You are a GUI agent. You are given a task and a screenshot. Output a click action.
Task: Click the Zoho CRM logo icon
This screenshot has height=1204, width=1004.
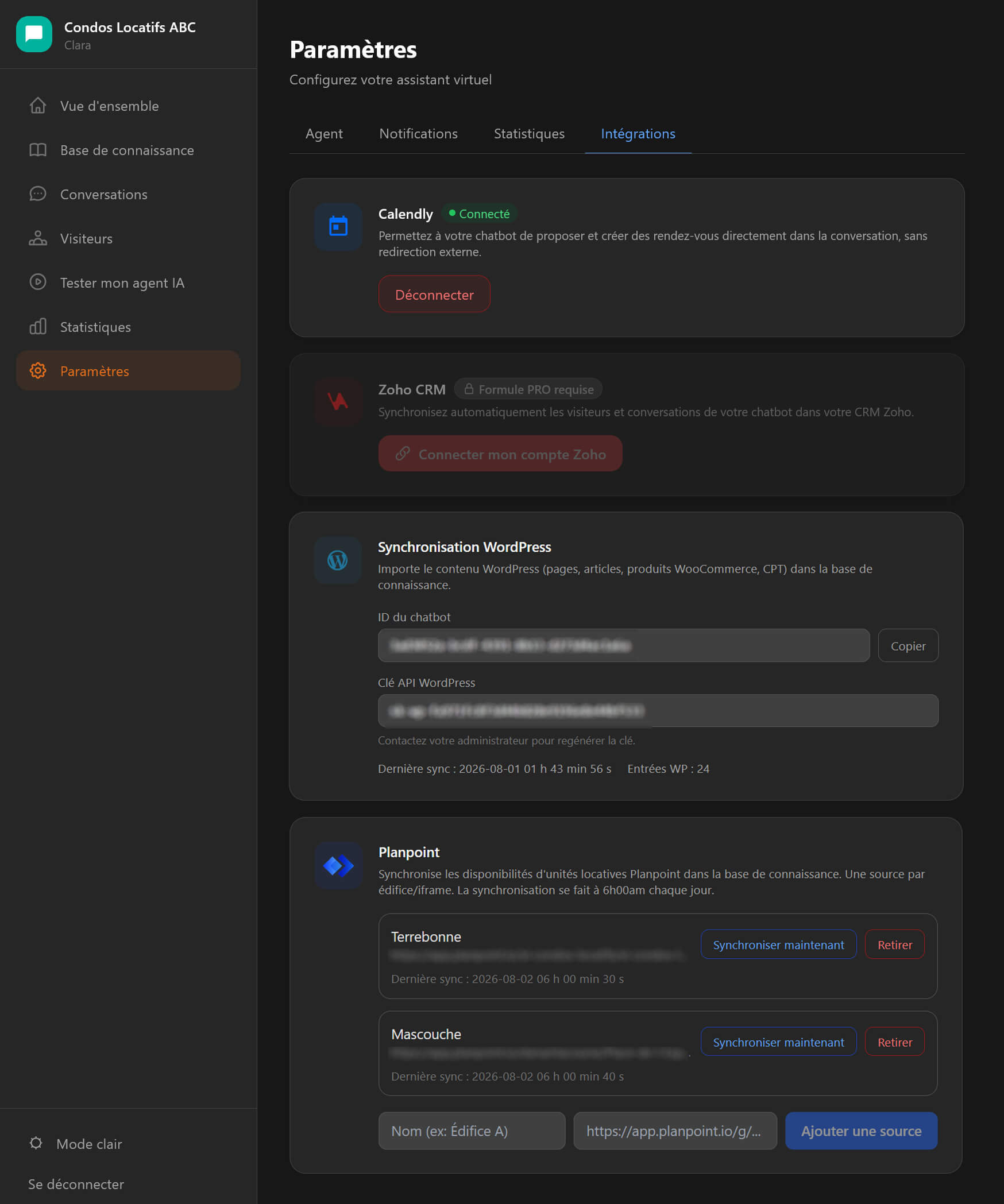(x=338, y=401)
